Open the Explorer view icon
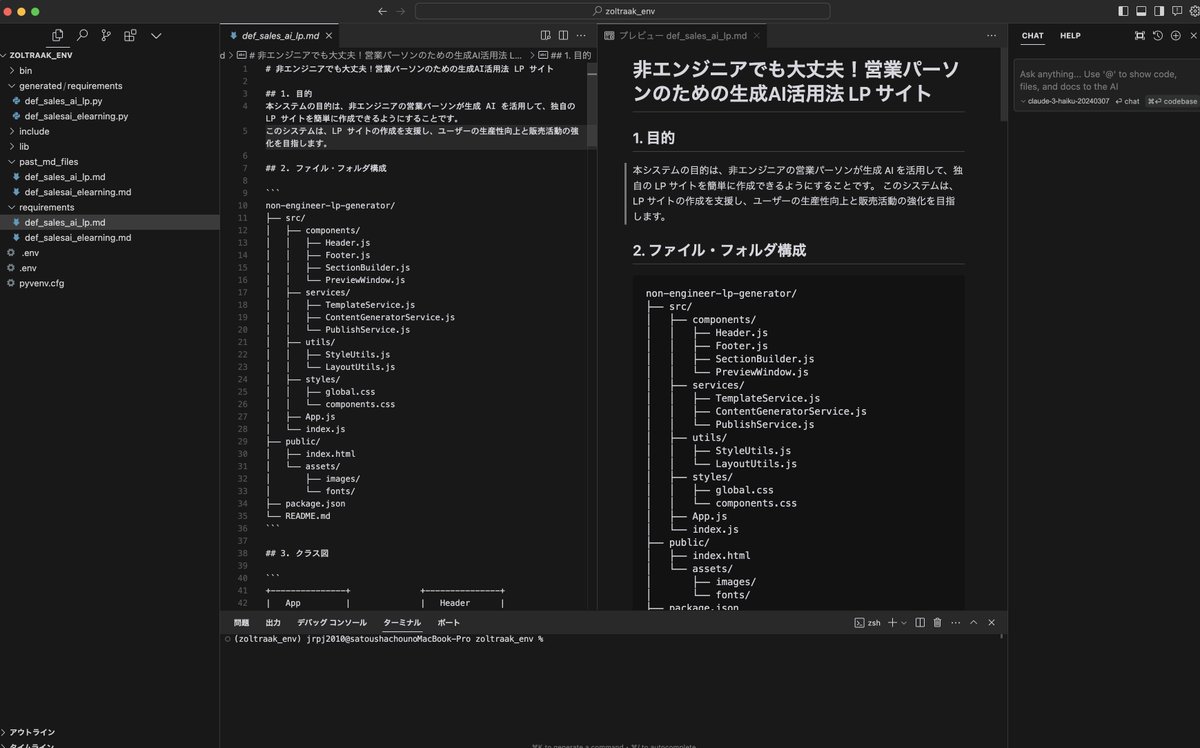The width and height of the screenshot is (1200, 748). 58,35
